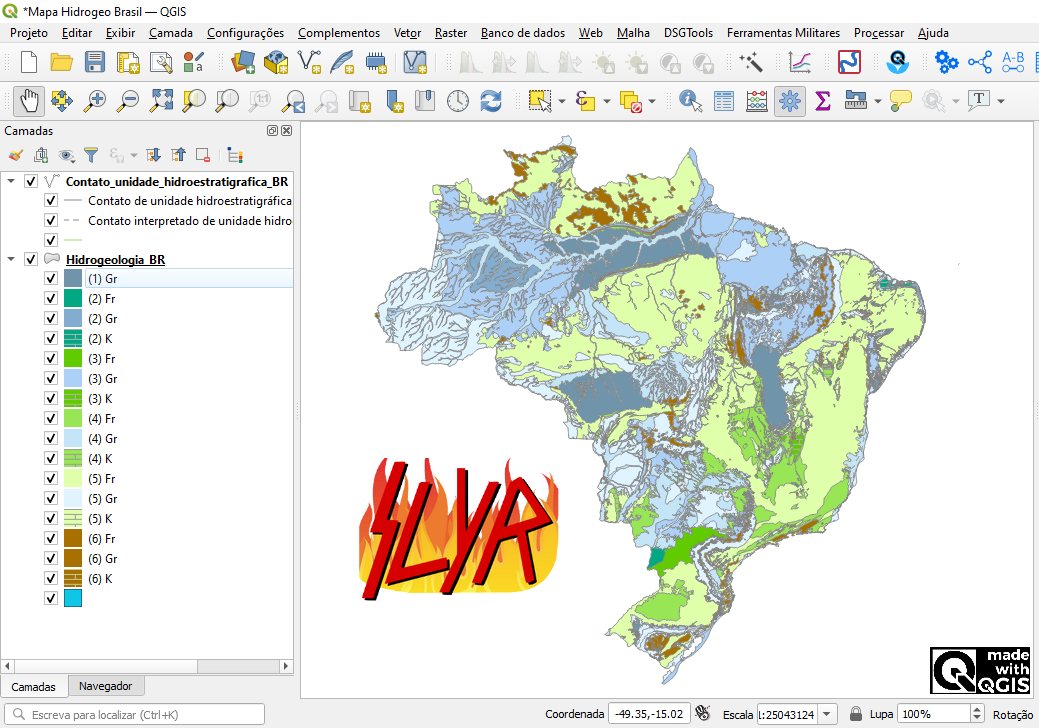Collapse the Contato_unidade_hidroestratigrafica_BR layer tree
1039x728 pixels.
(11, 181)
